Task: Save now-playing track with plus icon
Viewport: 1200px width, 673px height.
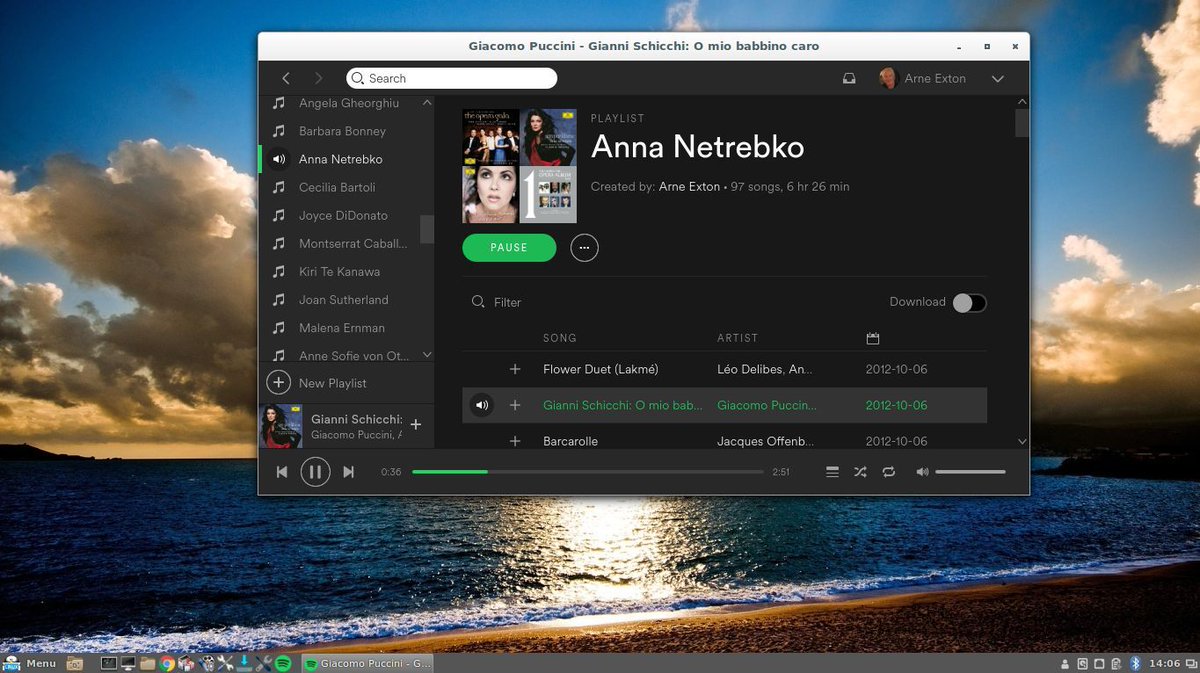Action: click(416, 425)
